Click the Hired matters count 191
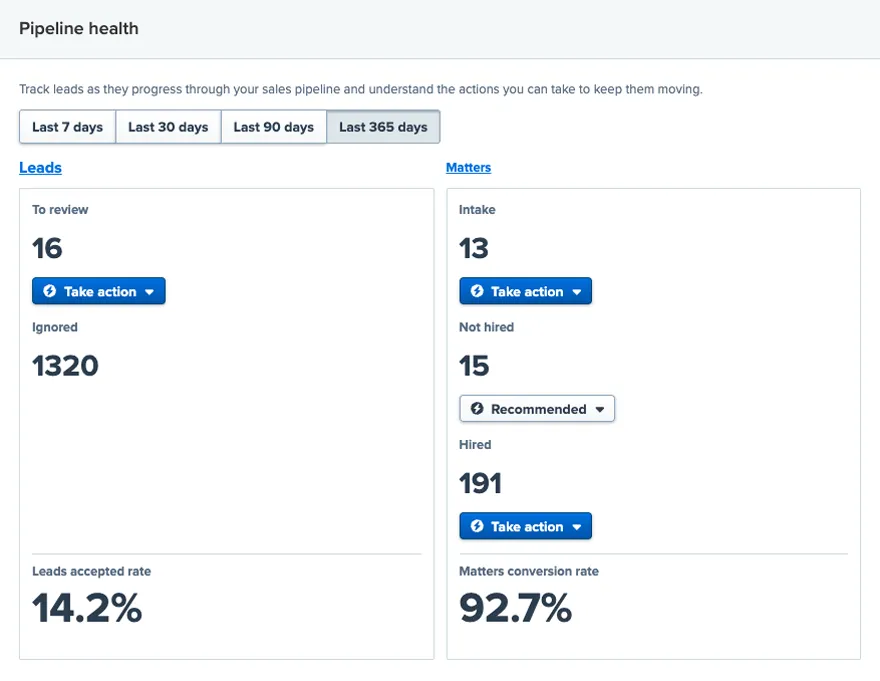The width and height of the screenshot is (880, 681). [480, 484]
